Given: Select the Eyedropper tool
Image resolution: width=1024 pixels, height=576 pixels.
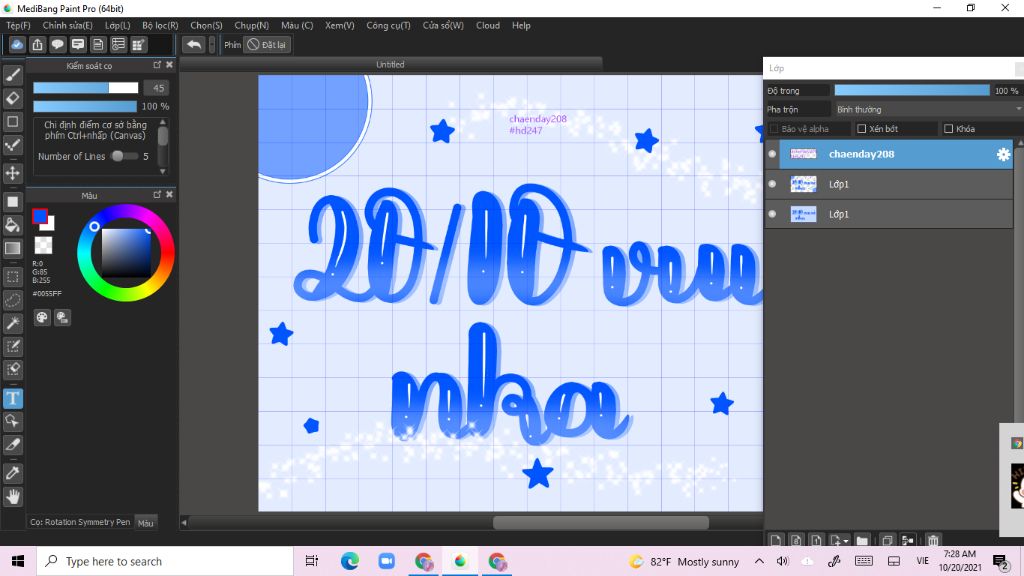Looking at the screenshot, I should point(12,473).
